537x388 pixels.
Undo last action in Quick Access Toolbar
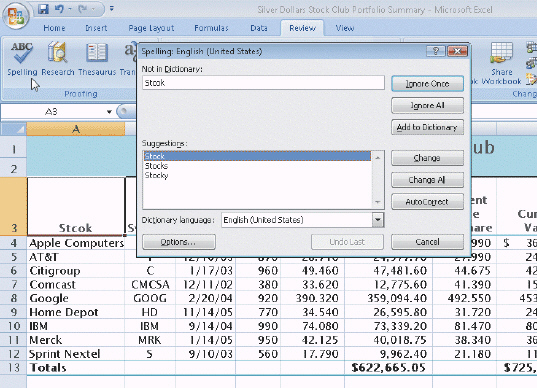click(x=59, y=9)
